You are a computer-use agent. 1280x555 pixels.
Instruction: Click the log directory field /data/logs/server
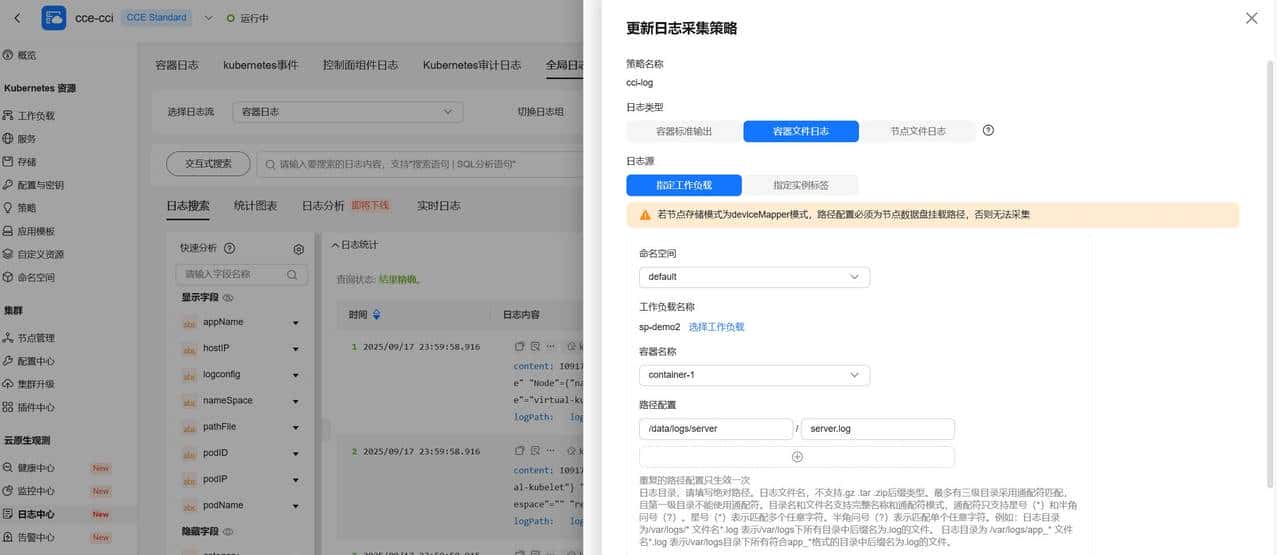point(716,429)
